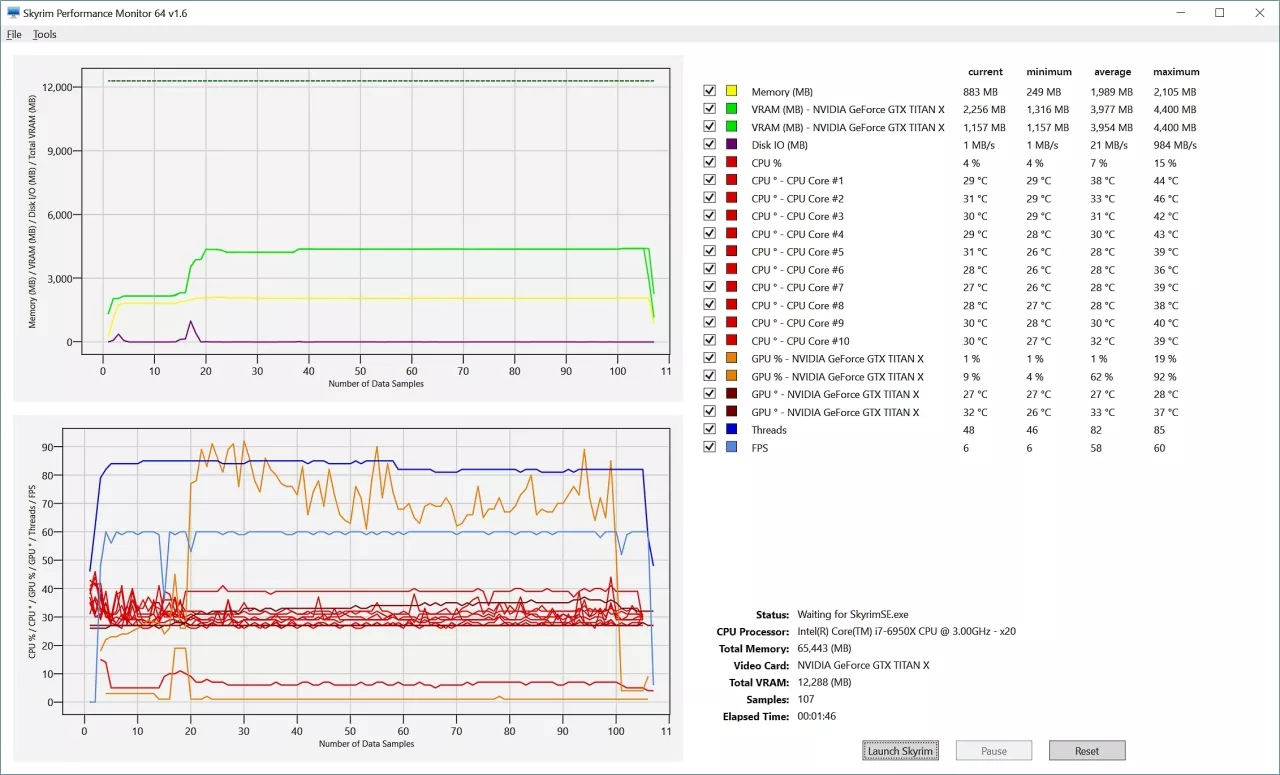Toggle the CPU Core #9 checkbox
This screenshot has height=775, width=1280.
710,323
